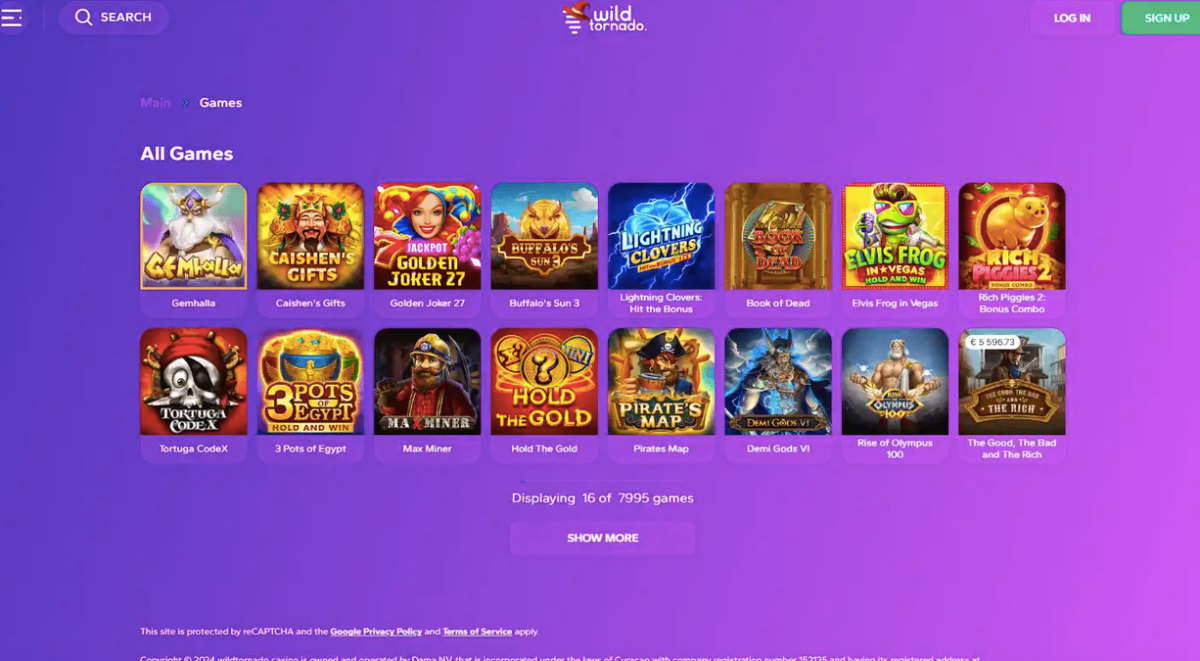Open the Terms of Service link
Viewport: 1200px width, 661px height.
point(477,632)
